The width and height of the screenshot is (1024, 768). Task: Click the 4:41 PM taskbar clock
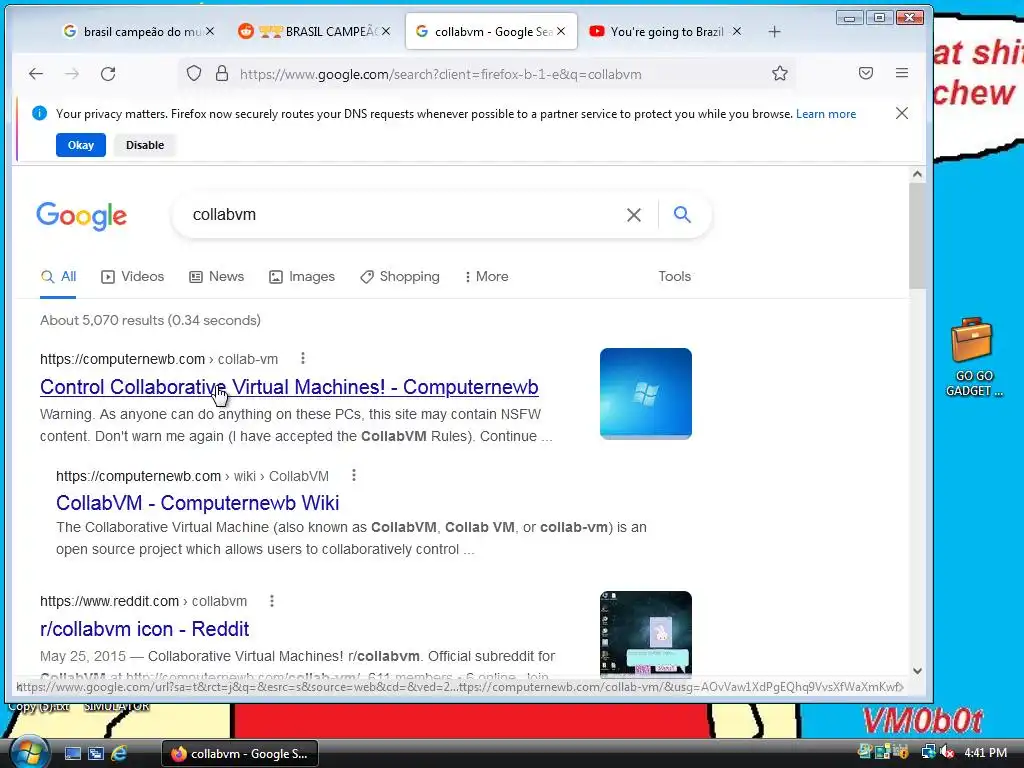coord(985,753)
